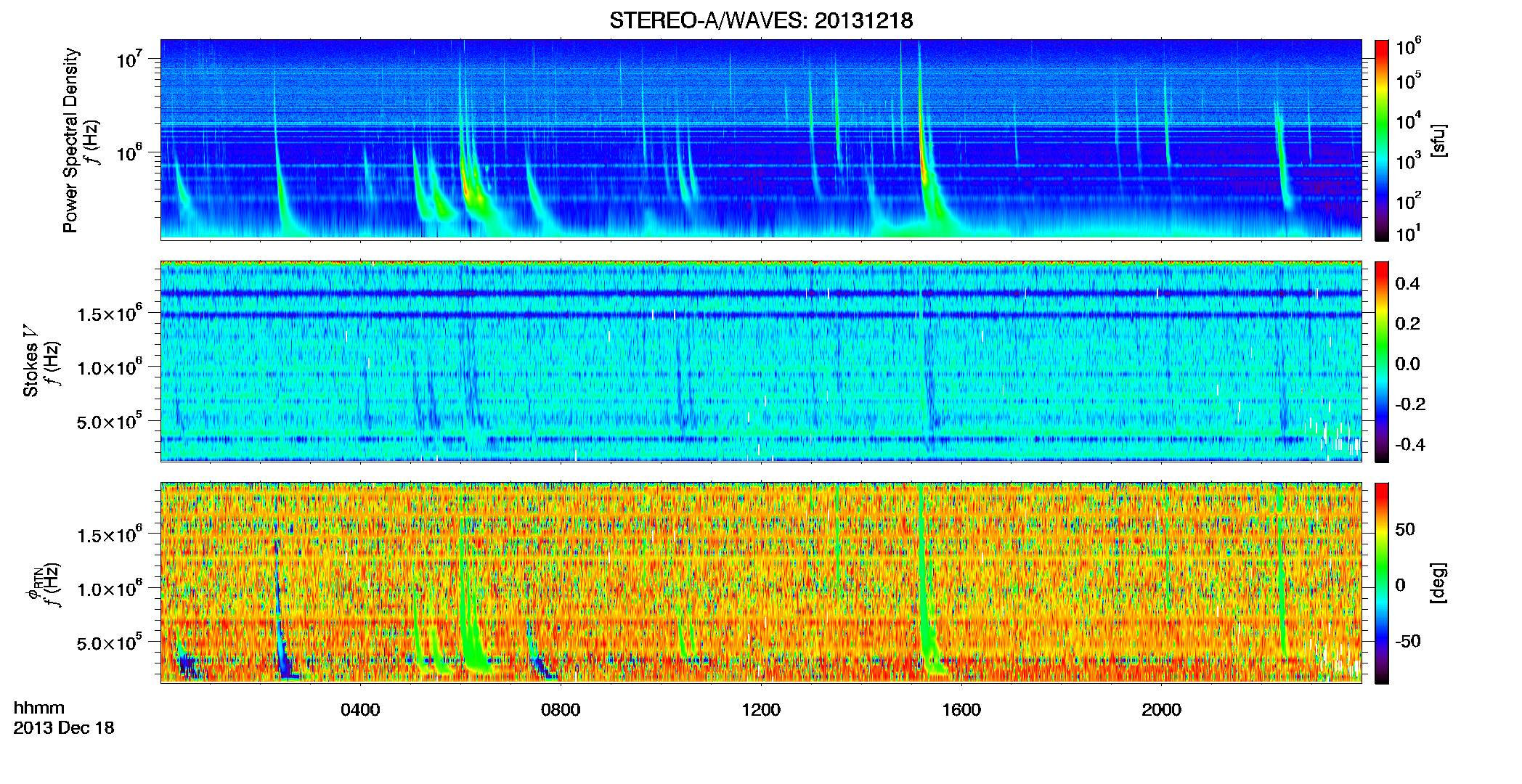Click the 10^2 tick on the sfu colorbar
Viewport: 1522px width, 784px height.
(x=1409, y=201)
